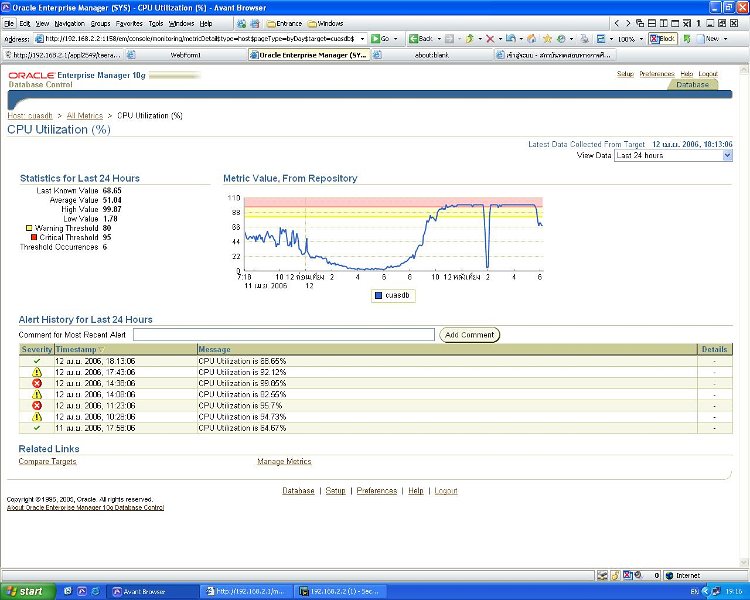This screenshot has width=750, height=600.
Task: Click the yellow Favorites star icon
Action: pyautogui.click(x=547, y=39)
